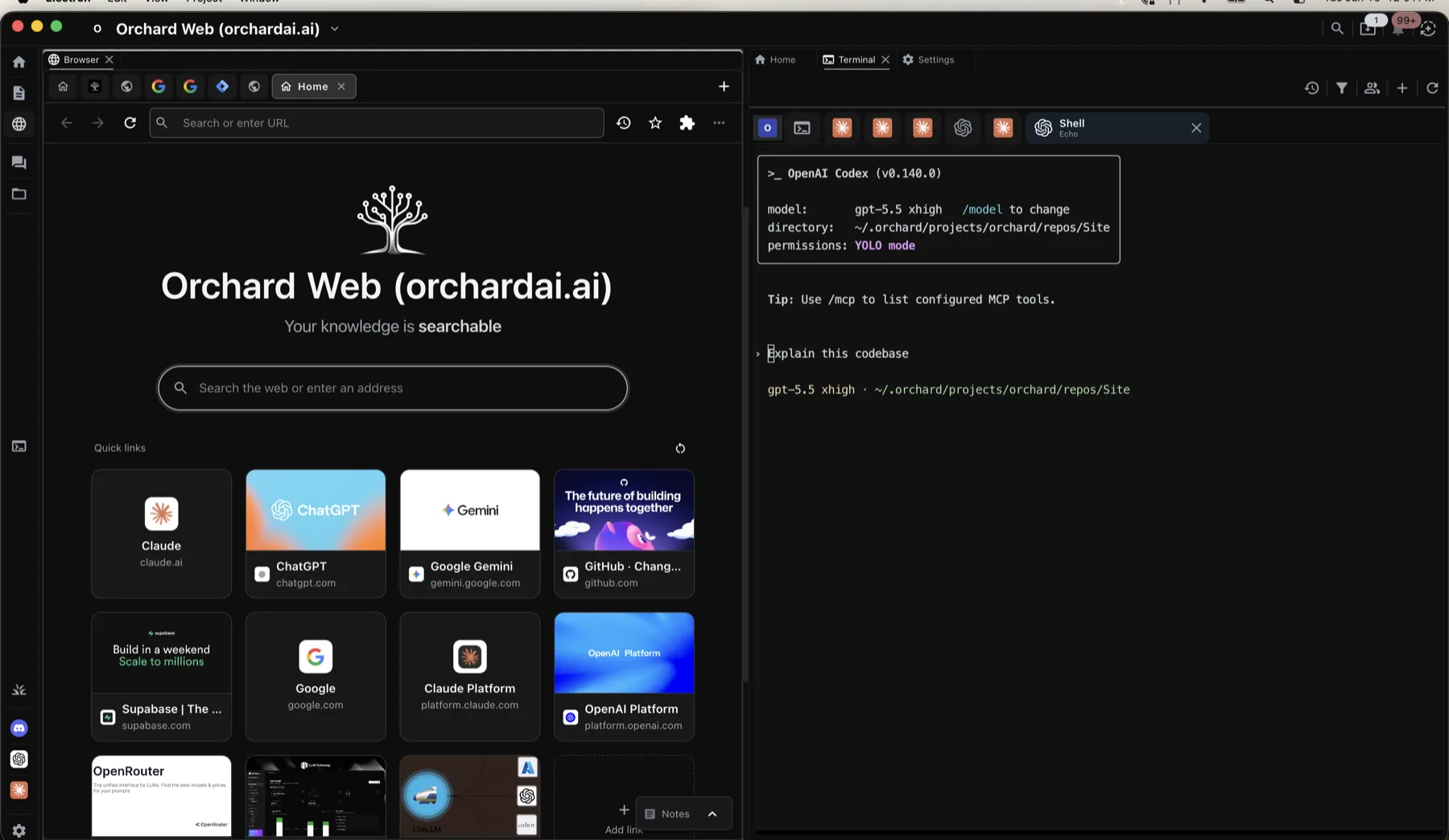Open the Settings tab in right panel

click(928, 60)
